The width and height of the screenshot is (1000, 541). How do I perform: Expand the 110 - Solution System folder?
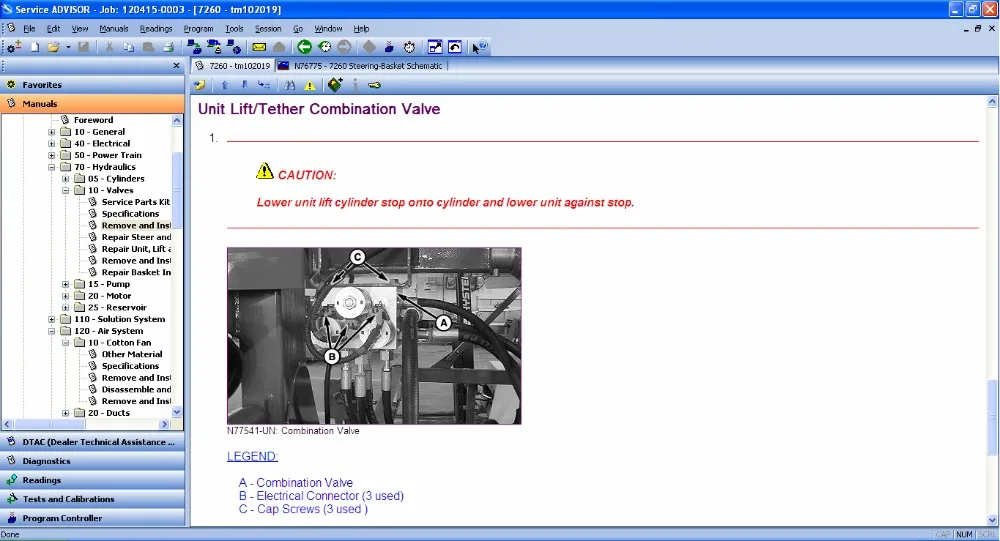(x=52, y=319)
